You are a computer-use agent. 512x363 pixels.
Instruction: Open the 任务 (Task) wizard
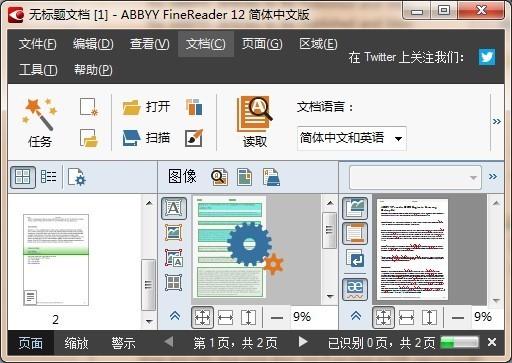(39, 123)
